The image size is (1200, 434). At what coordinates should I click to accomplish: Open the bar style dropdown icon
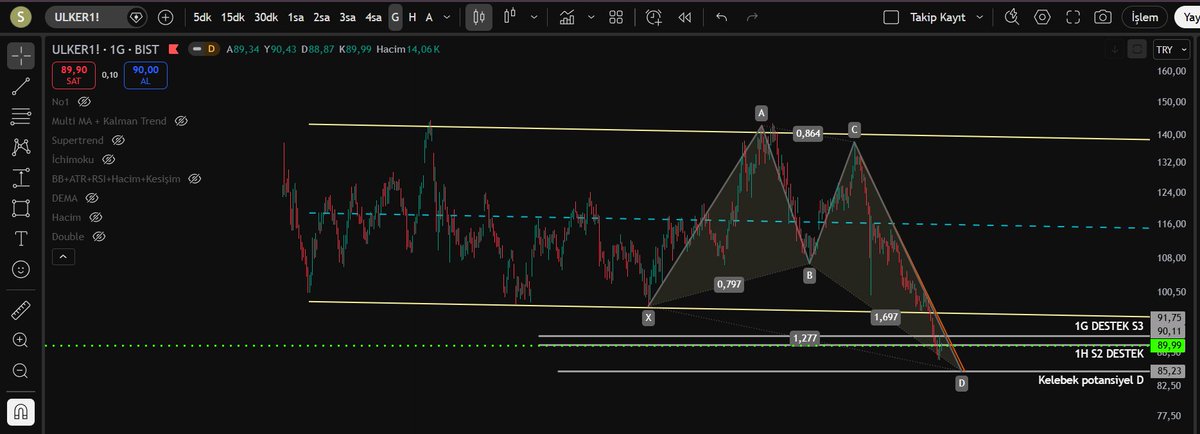510,17
